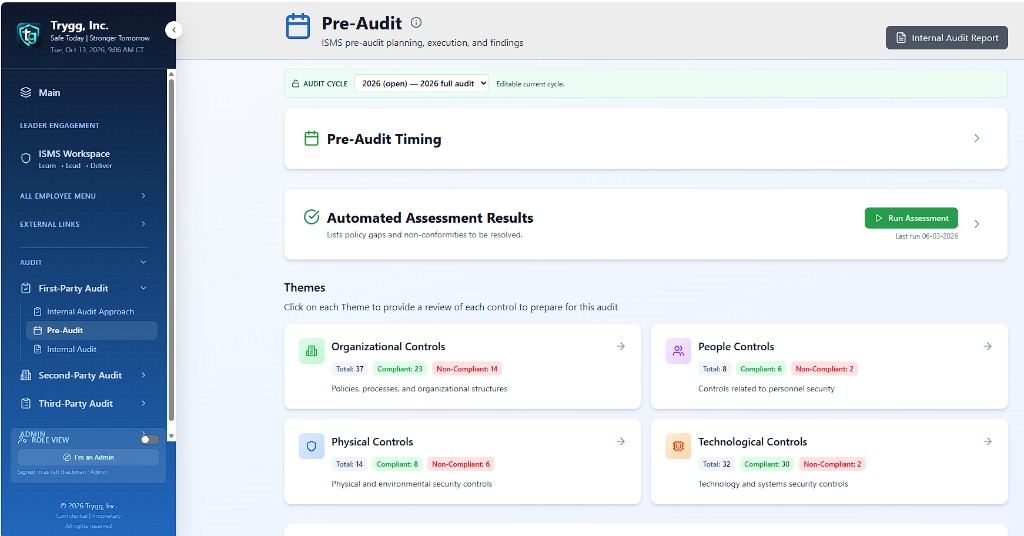The image size is (1024, 536).
Task: Click the Second-Party Audit building icon
Action: click(x=25, y=375)
